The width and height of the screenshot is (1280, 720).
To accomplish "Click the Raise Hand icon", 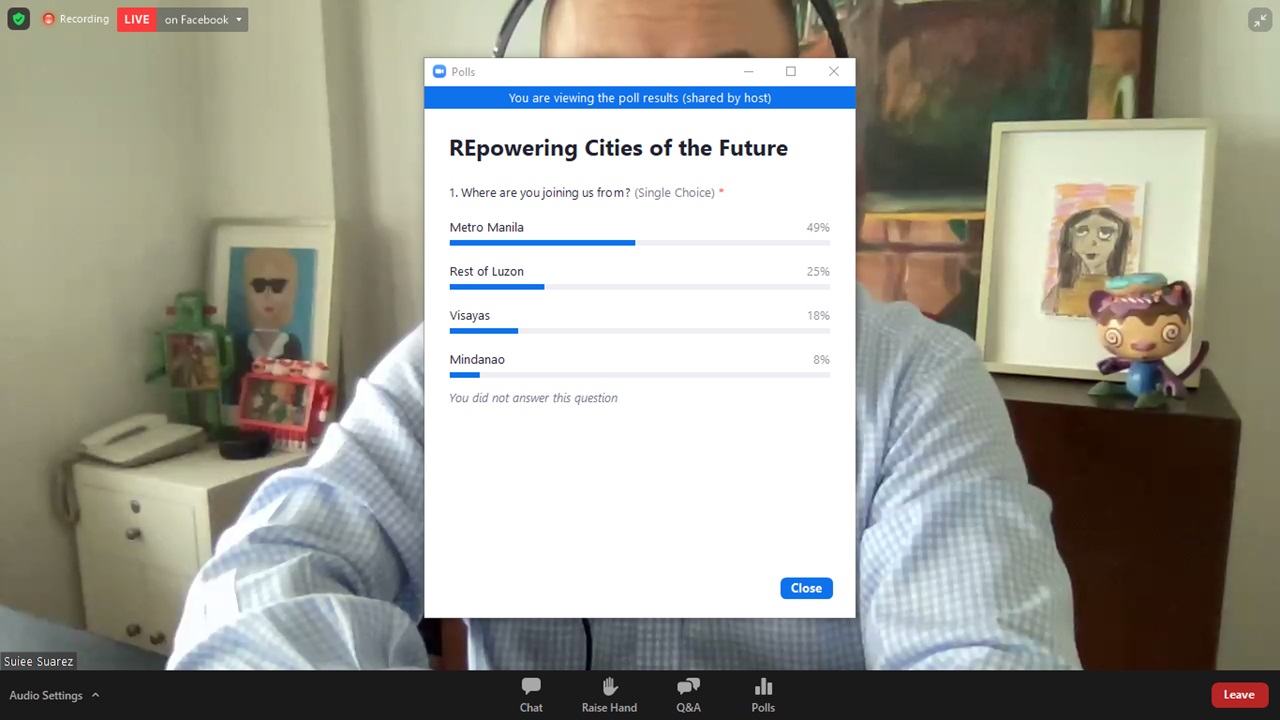I will tap(609, 687).
